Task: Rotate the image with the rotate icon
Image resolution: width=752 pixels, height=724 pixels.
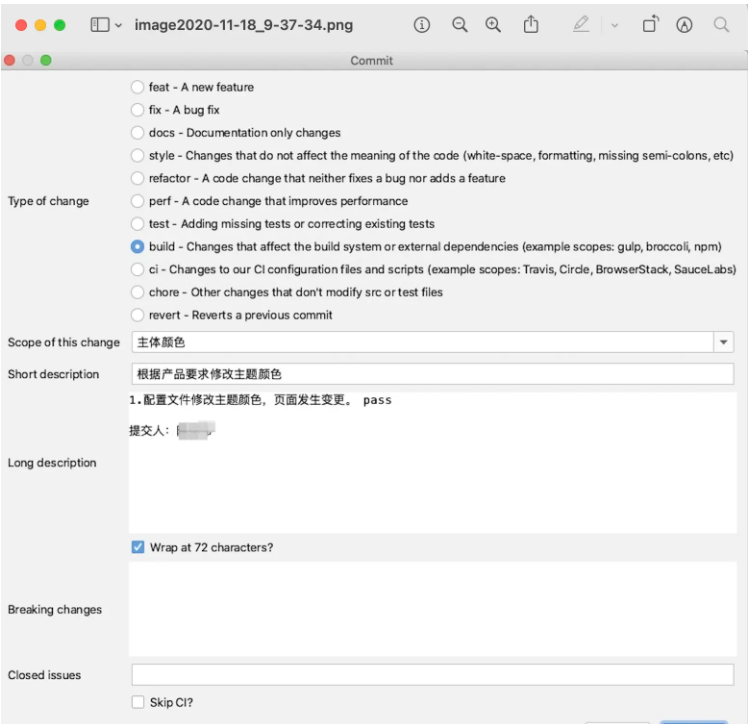Action: coord(650,24)
